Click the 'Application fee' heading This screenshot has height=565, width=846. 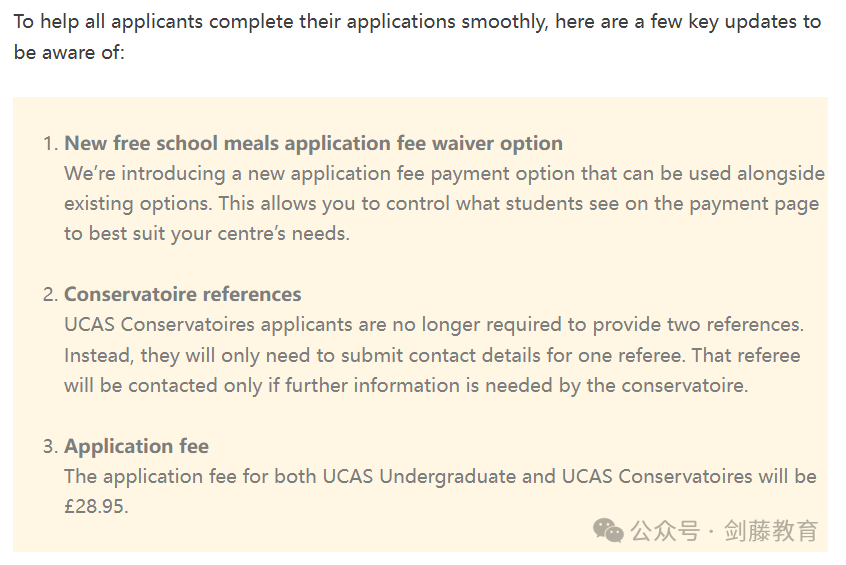pos(137,447)
